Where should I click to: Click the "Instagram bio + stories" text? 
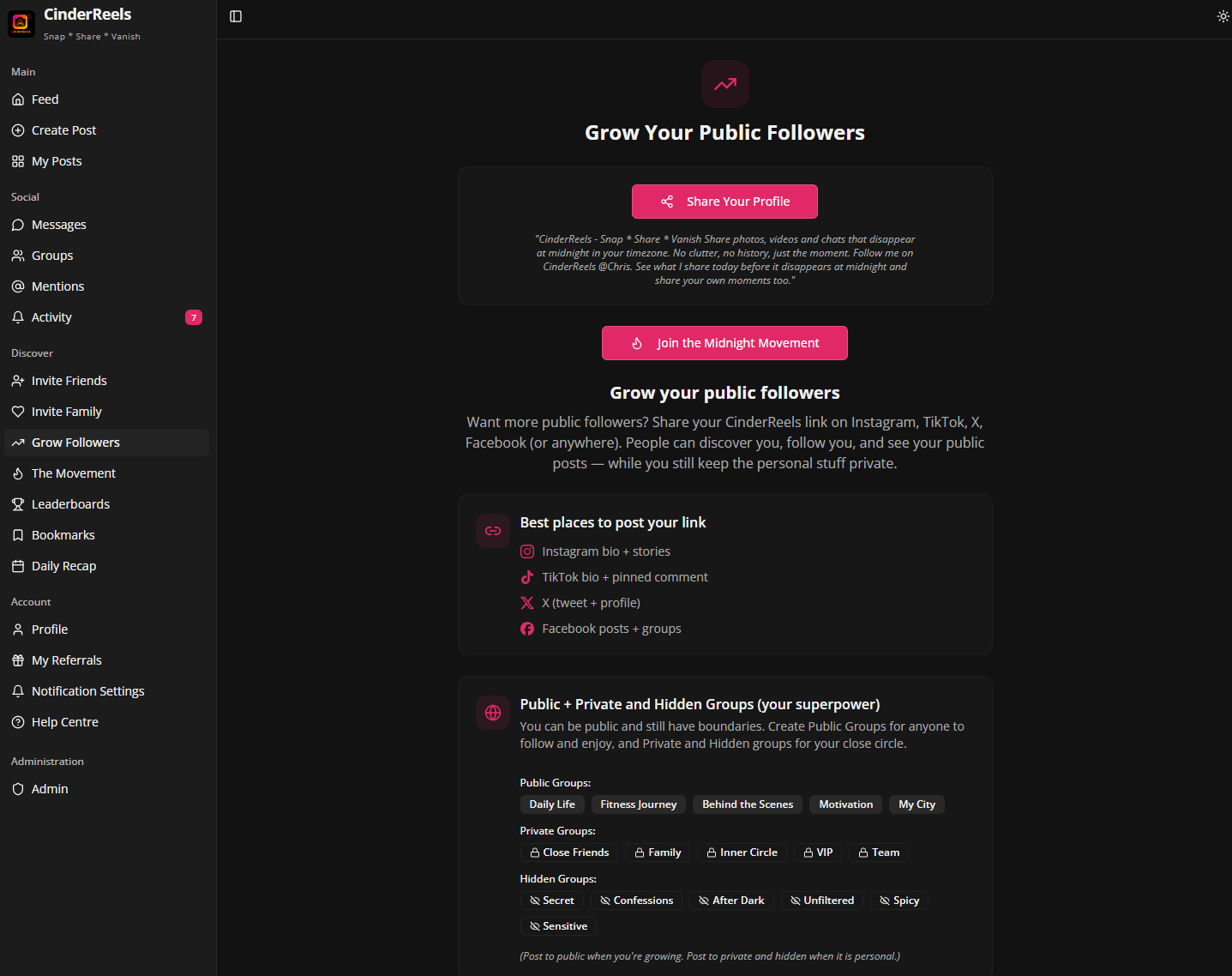click(x=606, y=551)
